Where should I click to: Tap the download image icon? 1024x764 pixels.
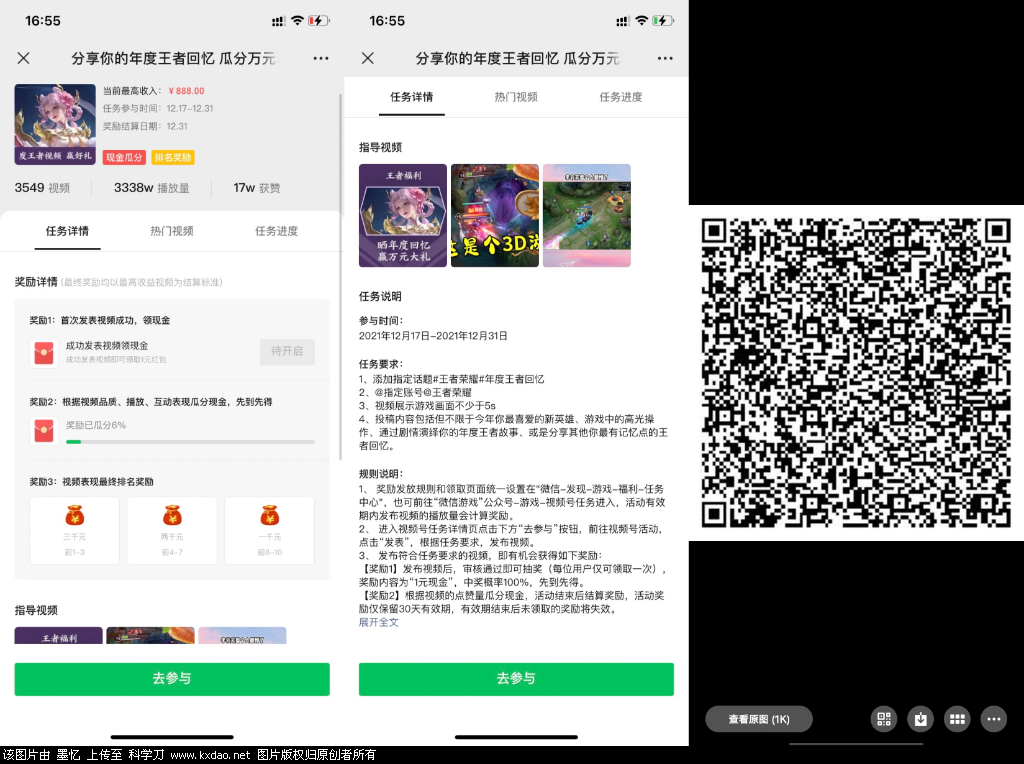coord(920,719)
